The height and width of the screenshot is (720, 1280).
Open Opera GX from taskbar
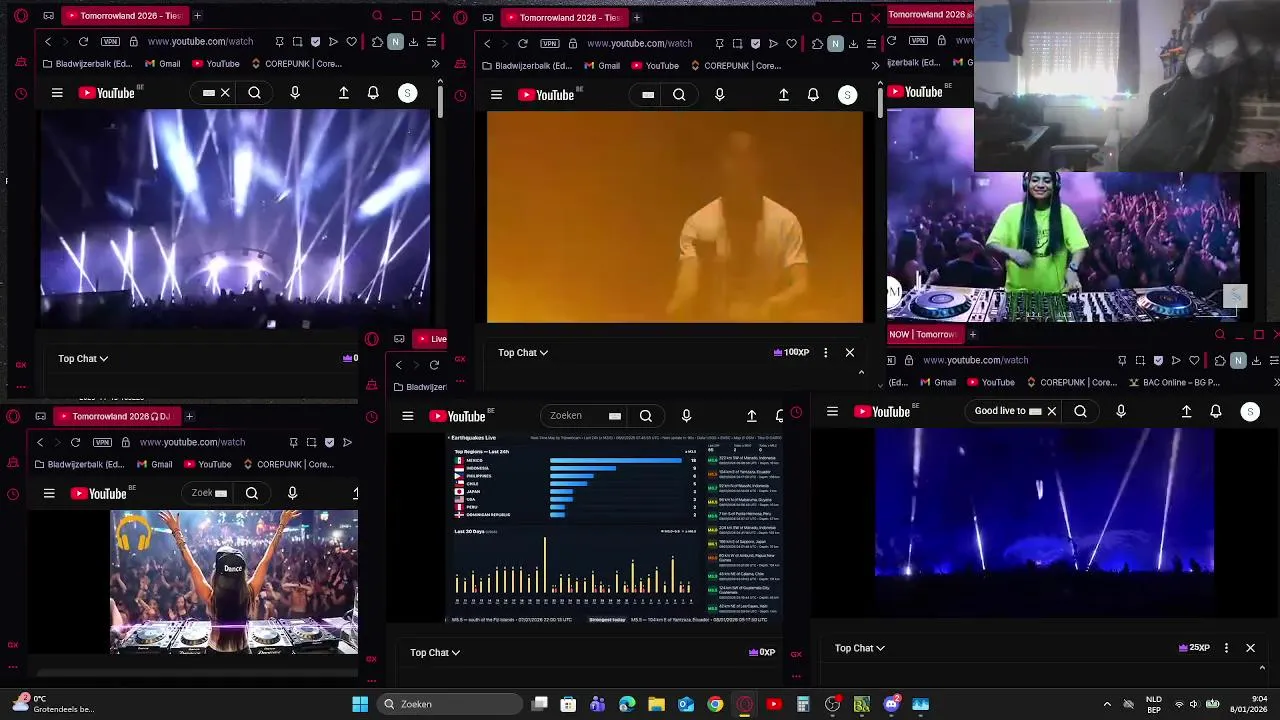point(744,704)
